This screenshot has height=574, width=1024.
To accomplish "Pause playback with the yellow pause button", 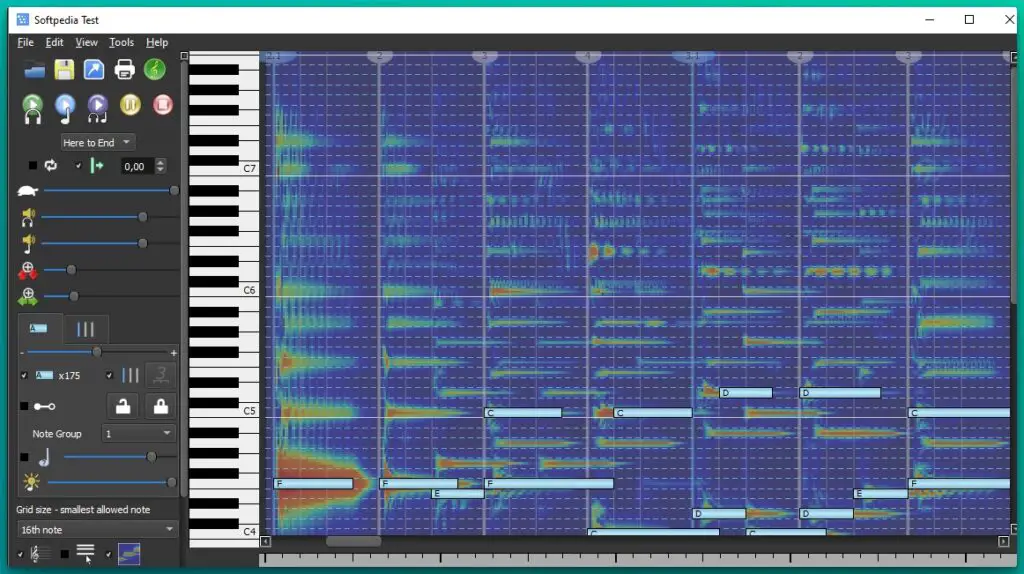I will click(130, 105).
